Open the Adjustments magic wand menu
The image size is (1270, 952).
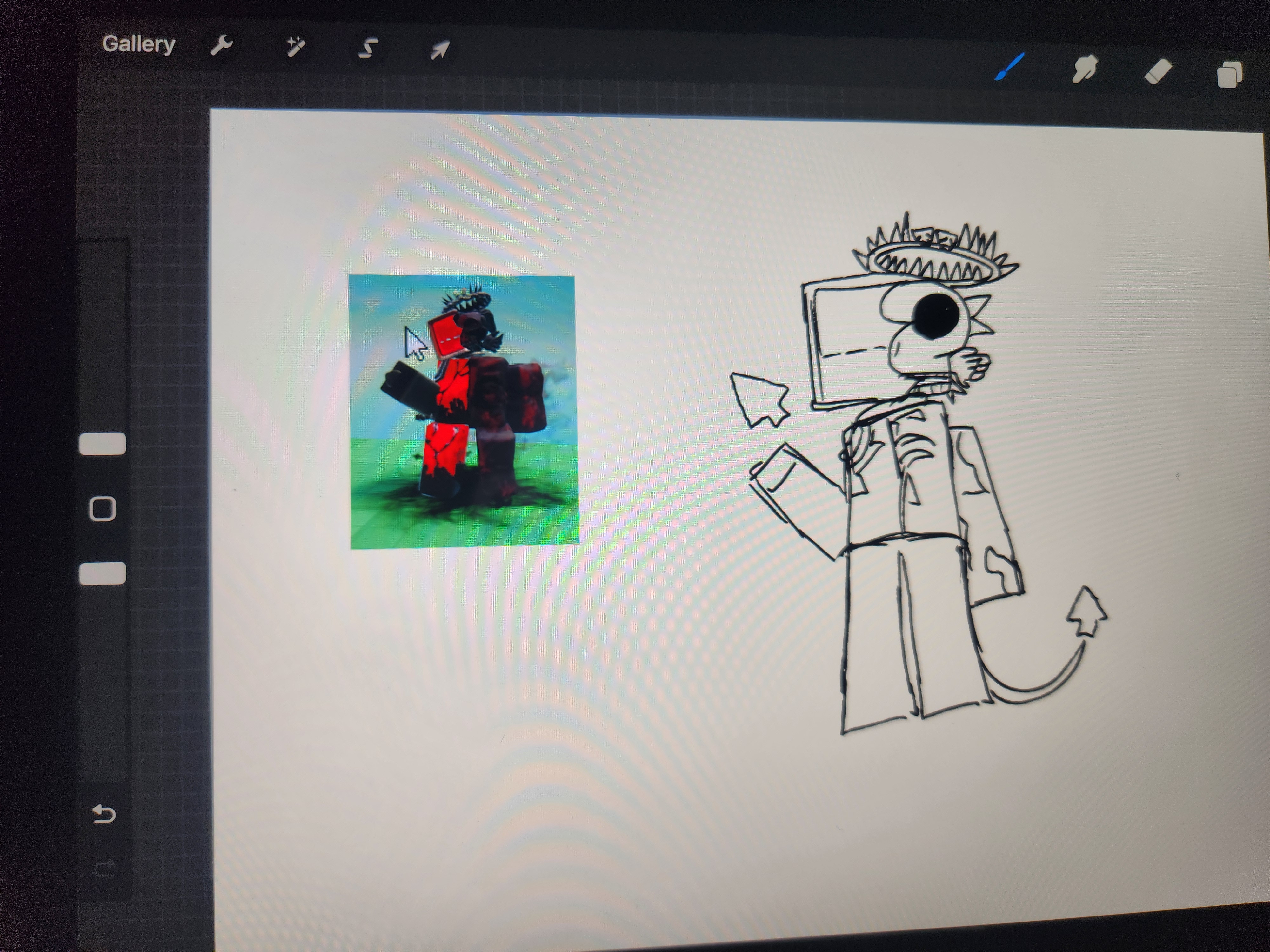coord(295,47)
